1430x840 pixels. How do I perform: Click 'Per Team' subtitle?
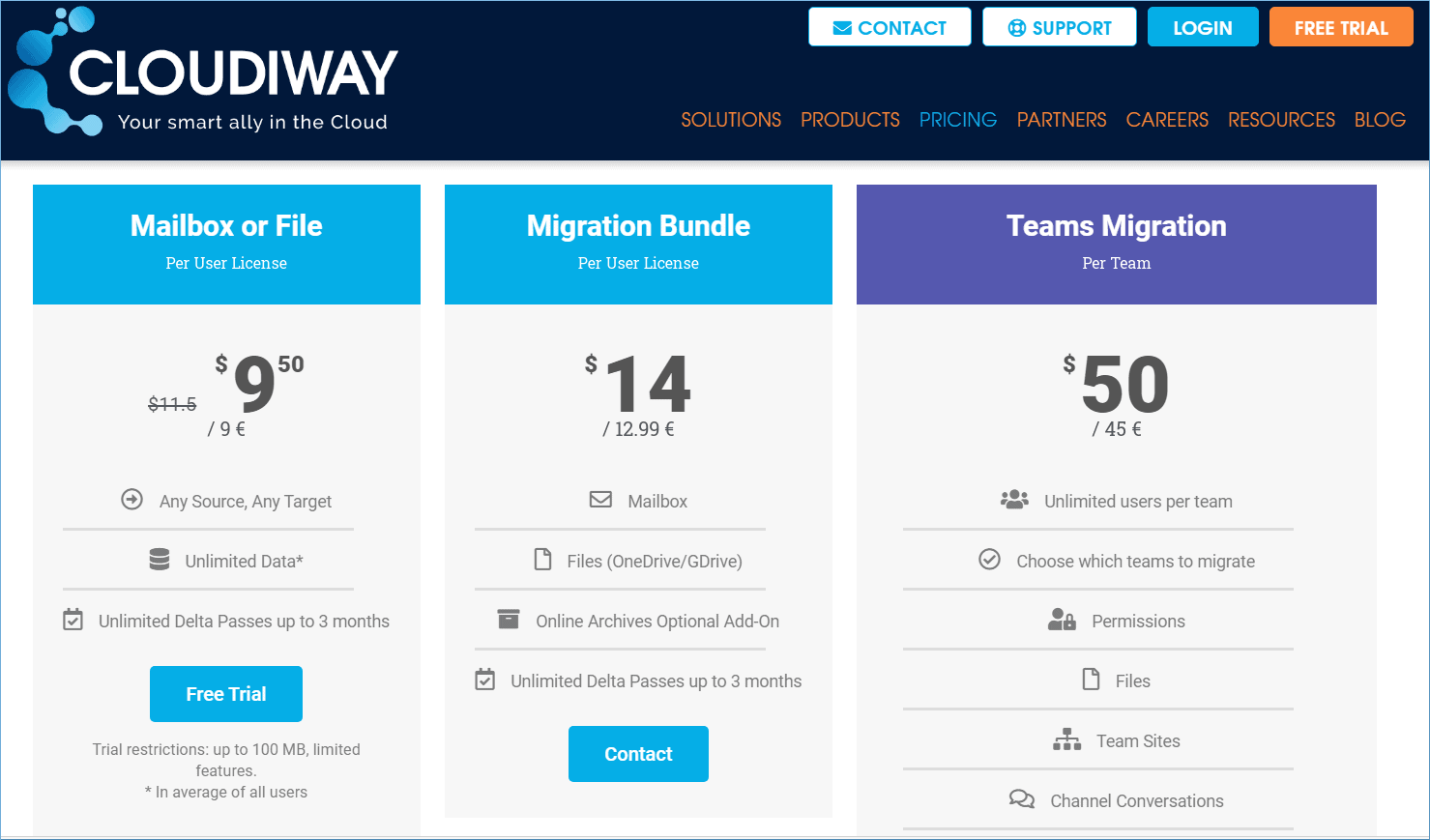1117,263
